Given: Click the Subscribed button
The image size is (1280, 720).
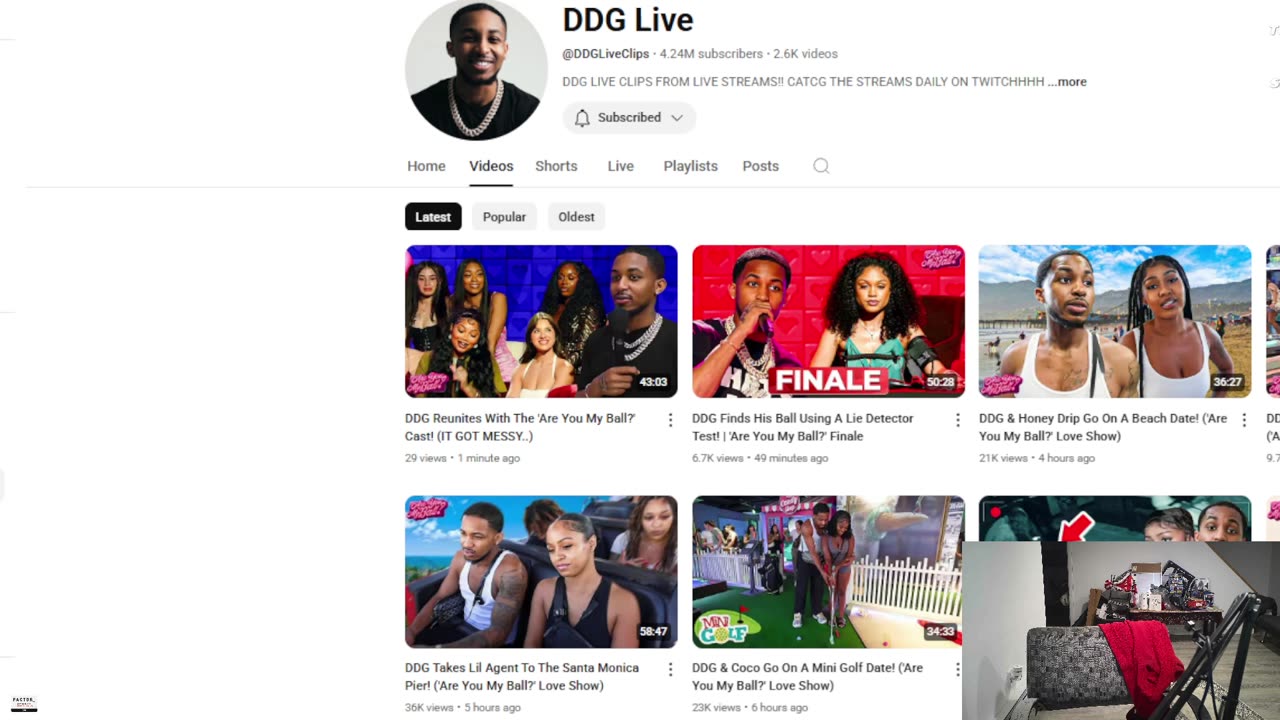Looking at the screenshot, I should click(x=629, y=118).
